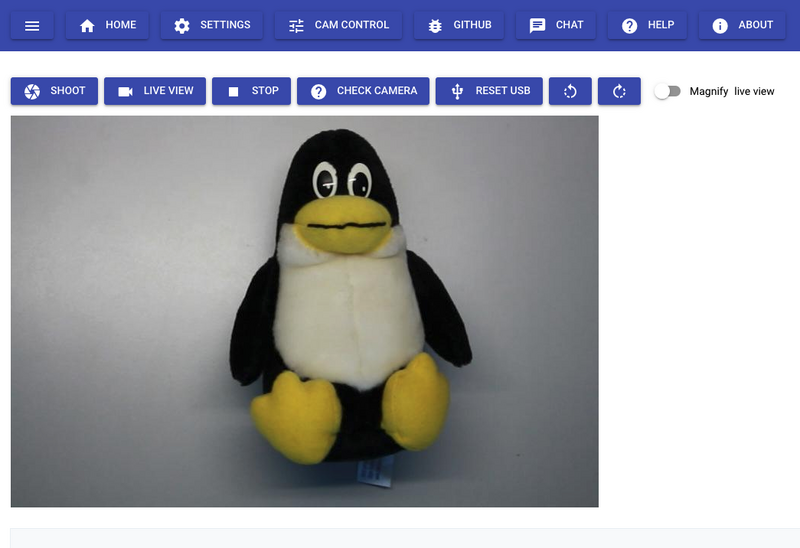Click the penguin live view image

click(305, 311)
